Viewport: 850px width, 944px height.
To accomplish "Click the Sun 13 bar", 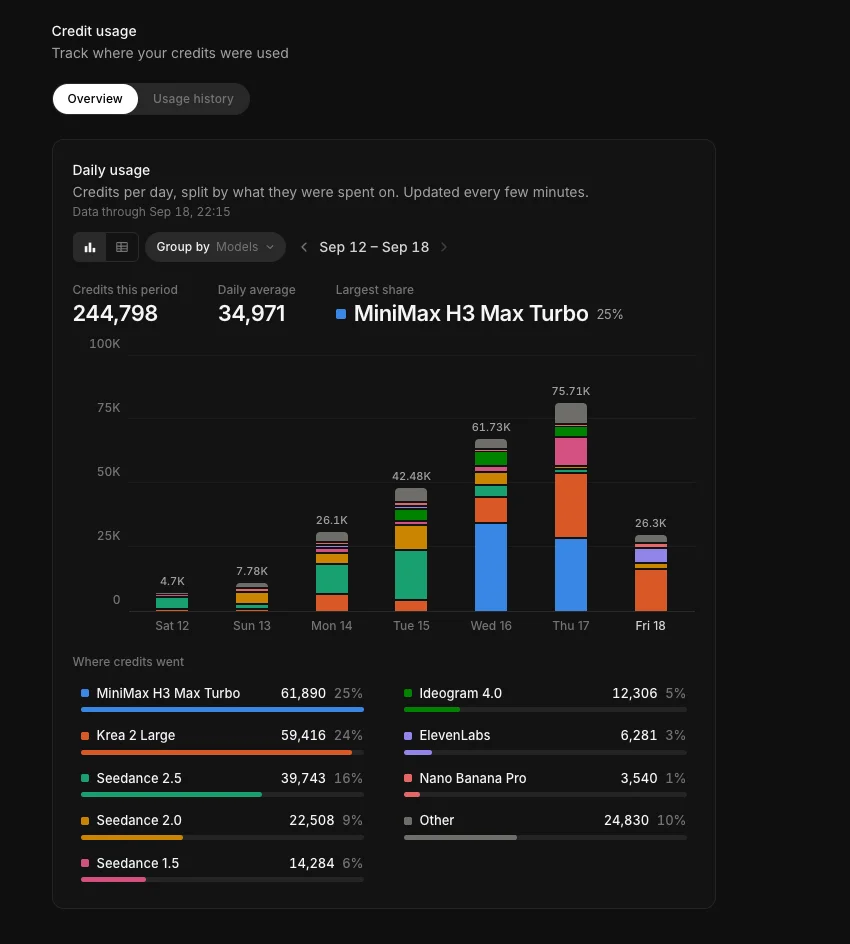I will coord(252,597).
